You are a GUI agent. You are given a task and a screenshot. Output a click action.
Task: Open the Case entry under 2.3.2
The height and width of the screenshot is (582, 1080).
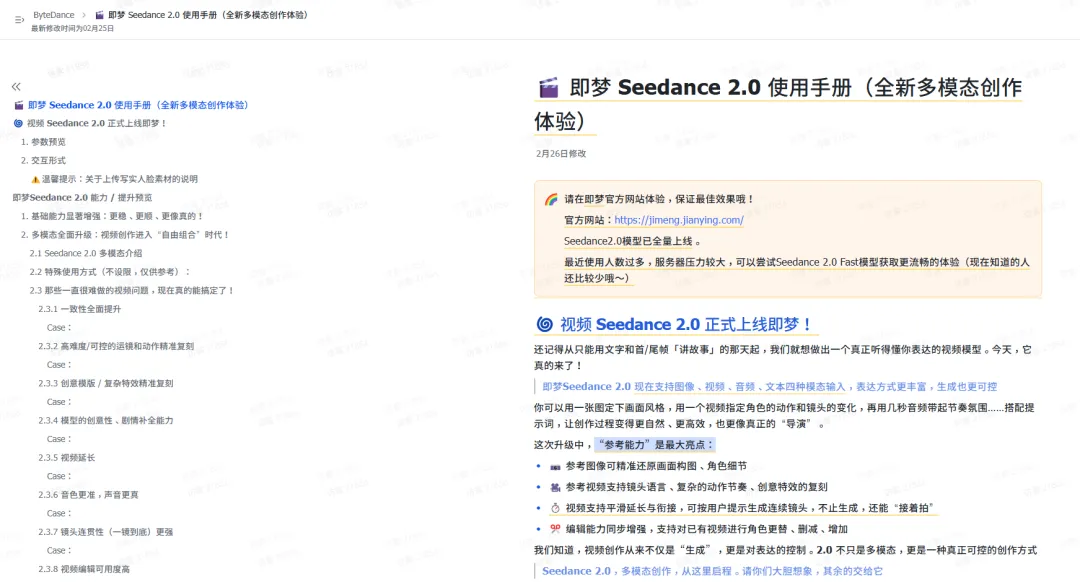[59, 365]
